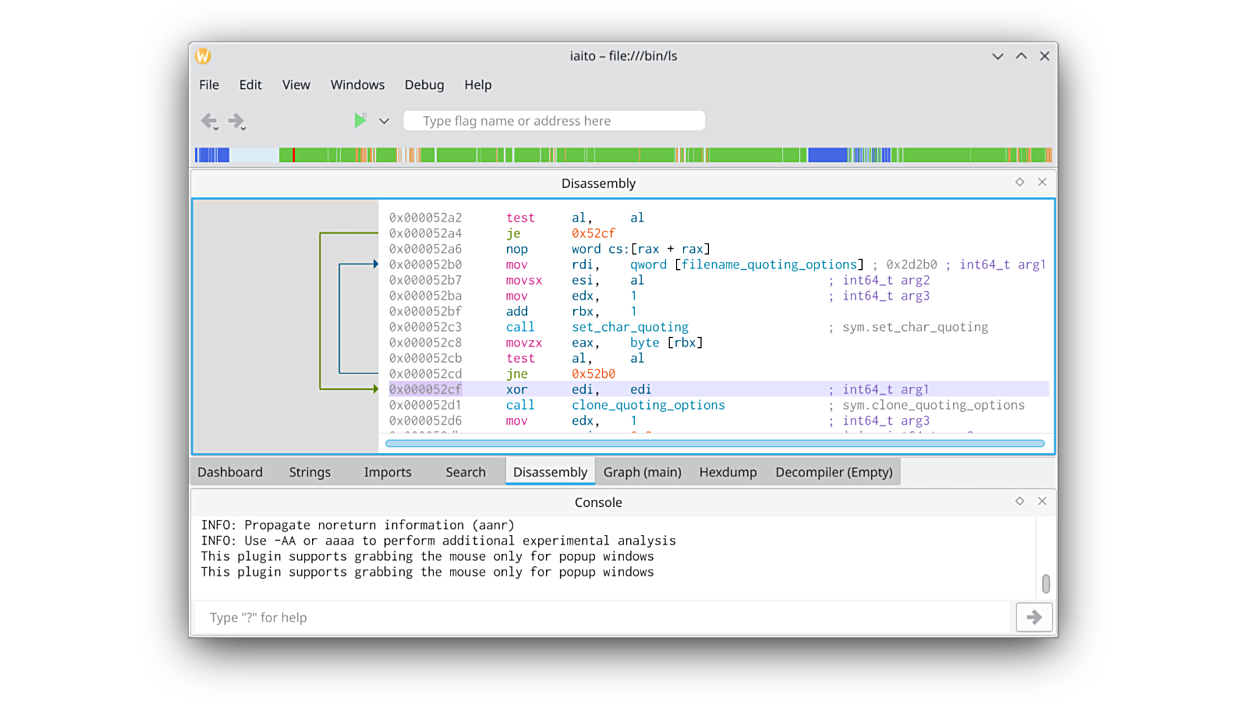1248x702 pixels.
Task: Close the Disassembly panel
Action: 1042,182
